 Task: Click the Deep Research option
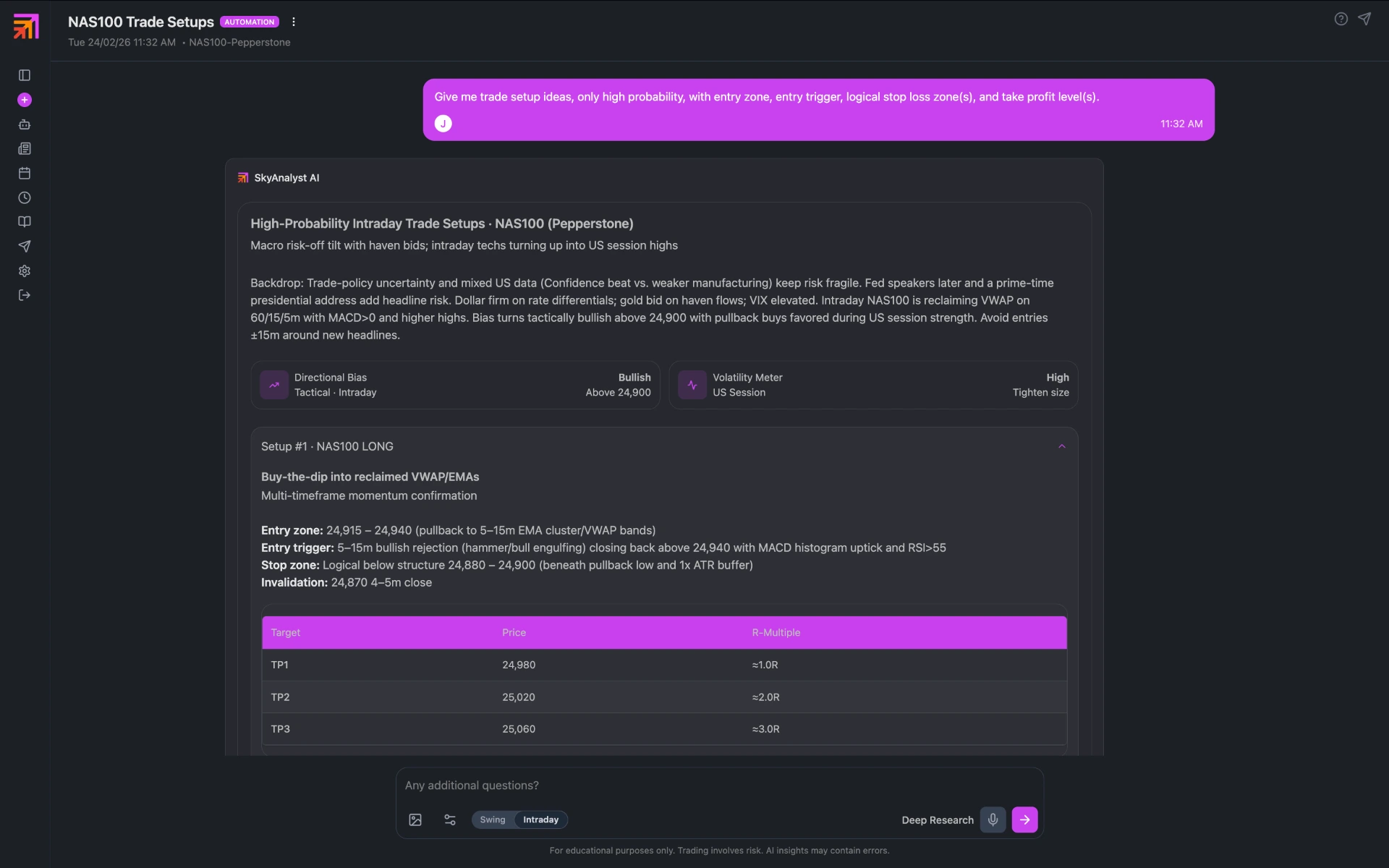coord(937,820)
